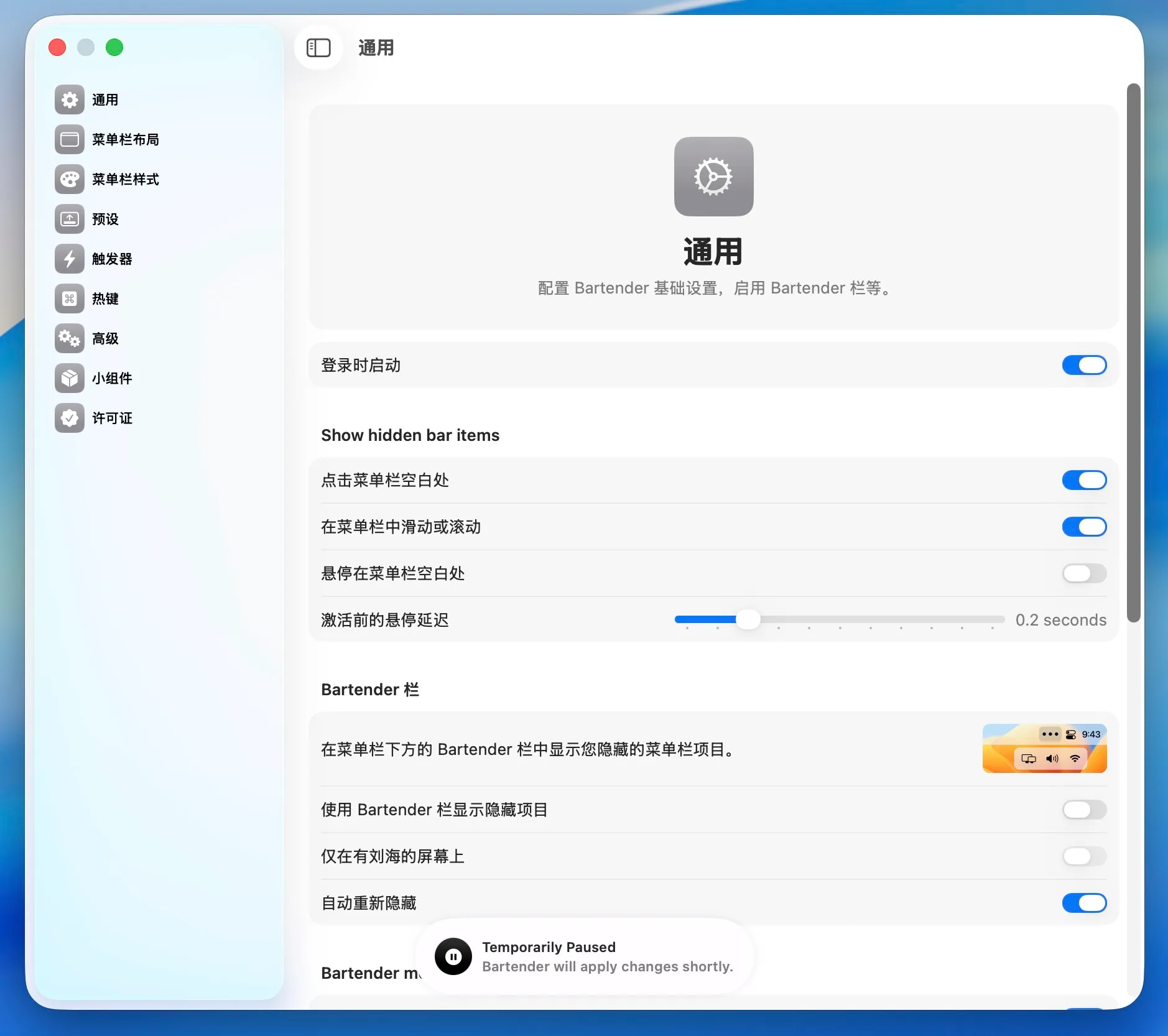Disable the 登录时启动 switch
Image resolution: width=1168 pixels, height=1036 pixels.
pos(1084,365)
